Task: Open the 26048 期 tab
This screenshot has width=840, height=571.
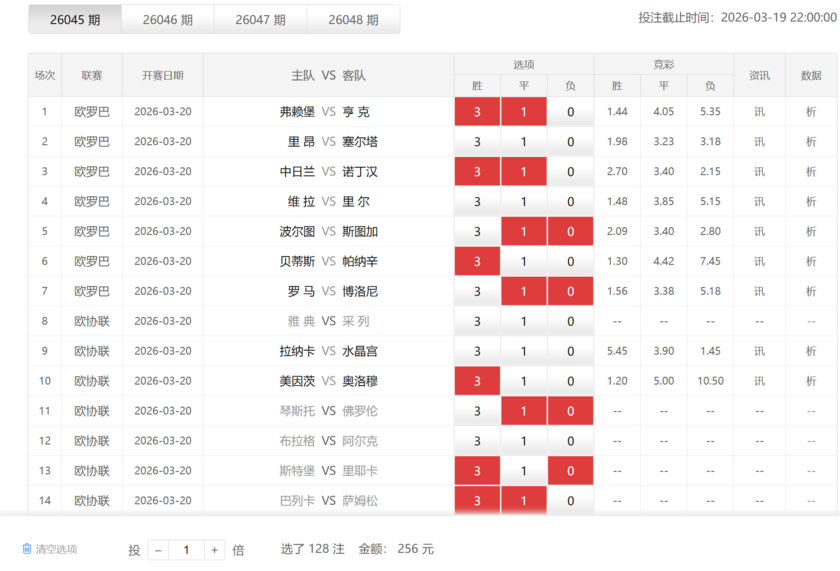Action: coord(353,19)
